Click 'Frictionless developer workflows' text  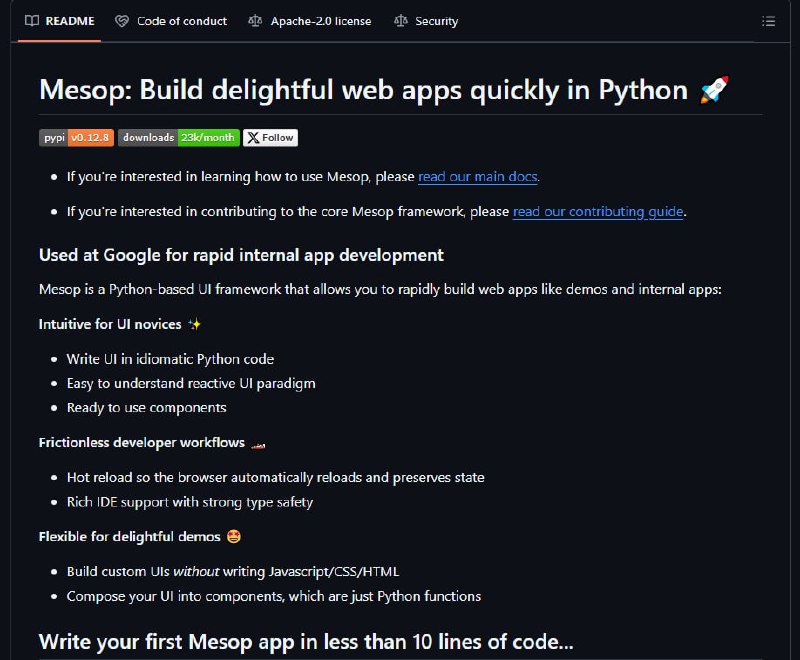[142, 443]
